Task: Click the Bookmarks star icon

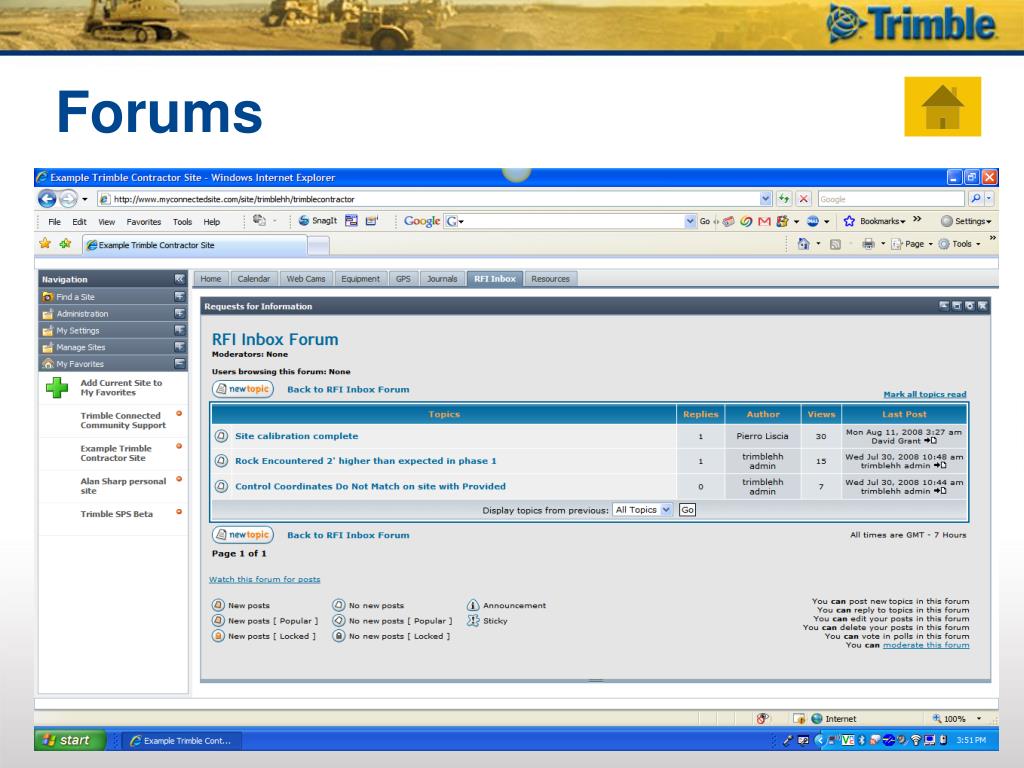Action: (x=849, y=221)
